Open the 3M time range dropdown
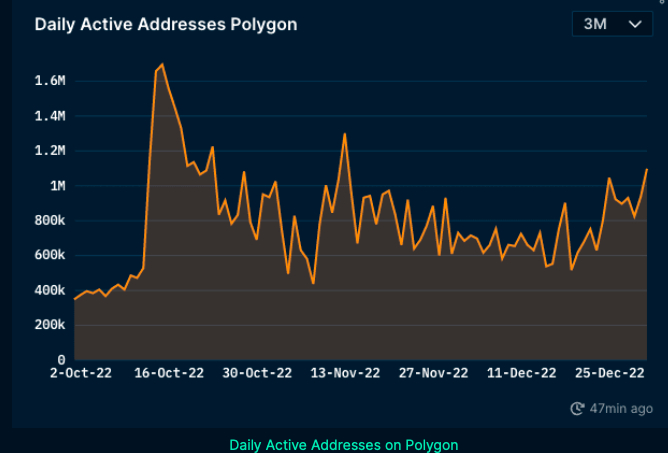The image size is (668, 453). tap(612, 24)
